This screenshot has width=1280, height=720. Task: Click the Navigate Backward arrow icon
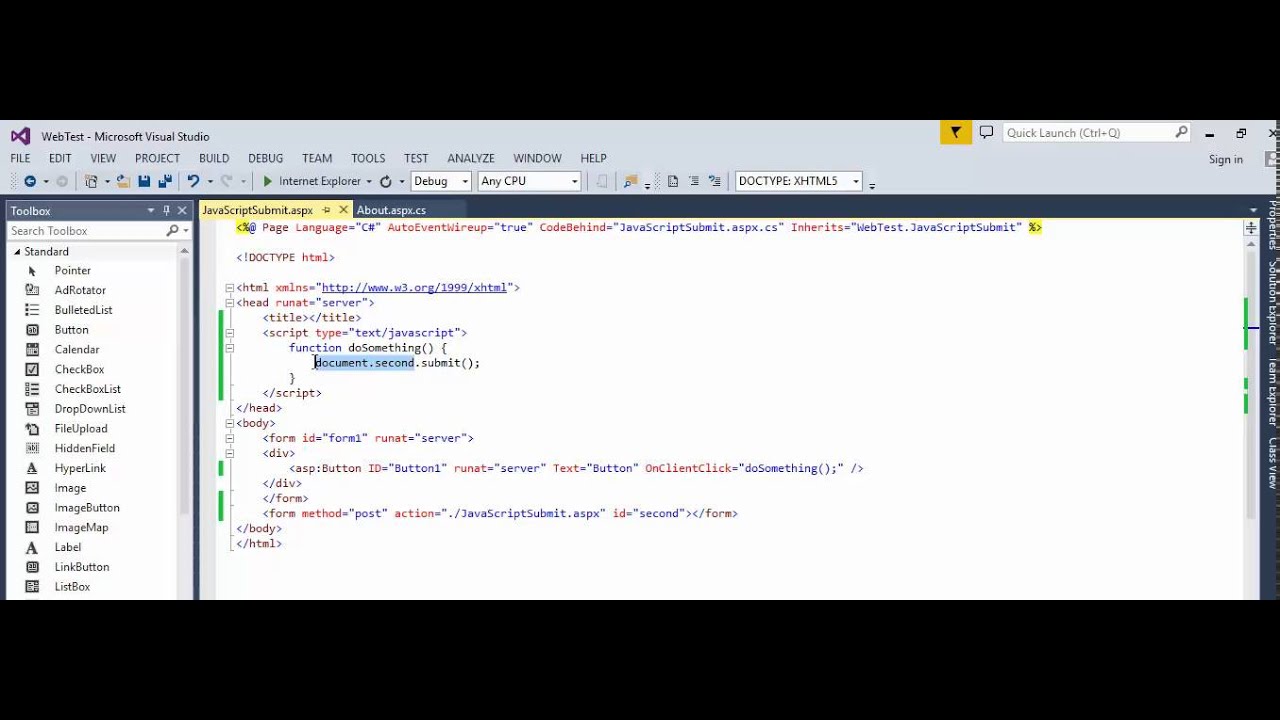(x=30, y=181)
